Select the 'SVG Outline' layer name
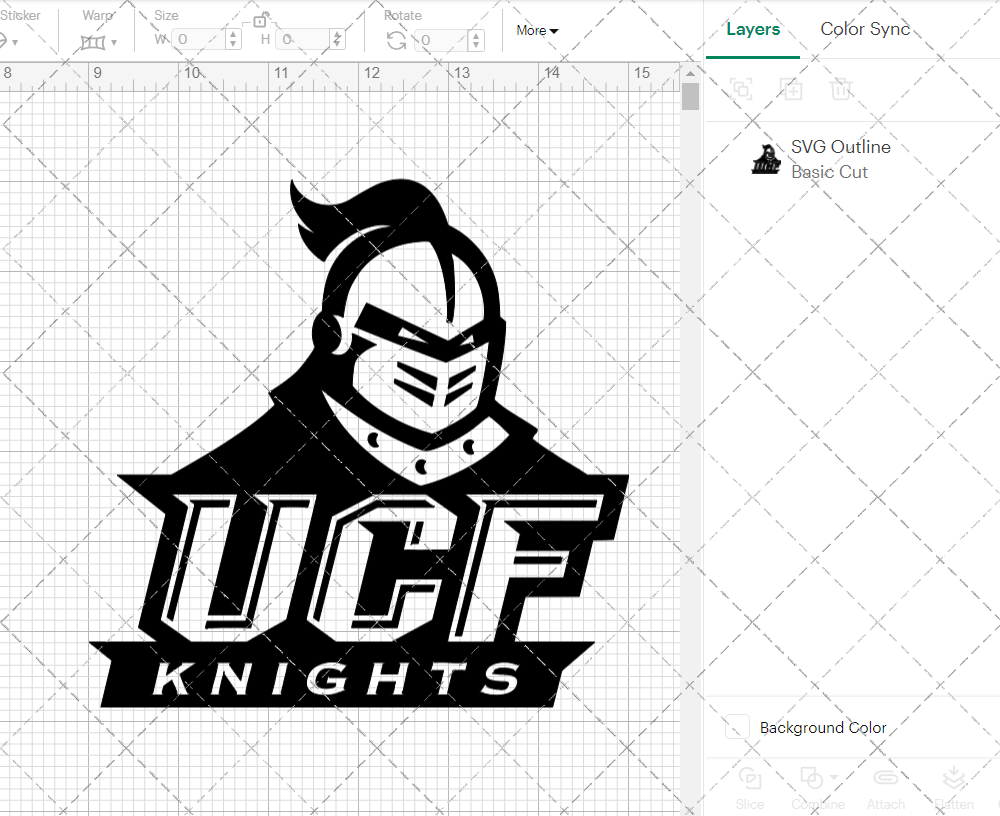This screenshot has height=816, width=1000. 841,147
